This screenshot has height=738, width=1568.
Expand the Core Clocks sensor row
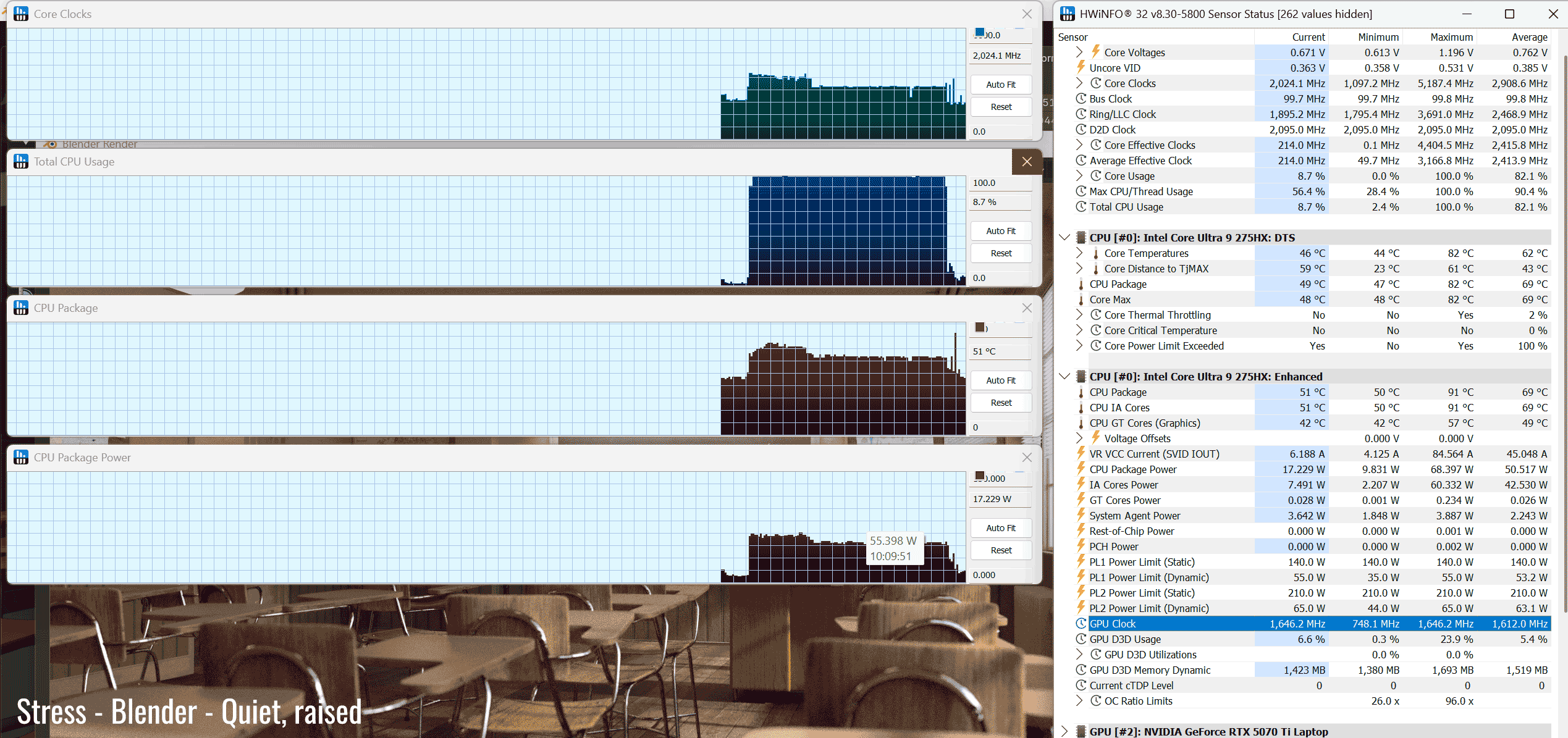point(1079,83)
